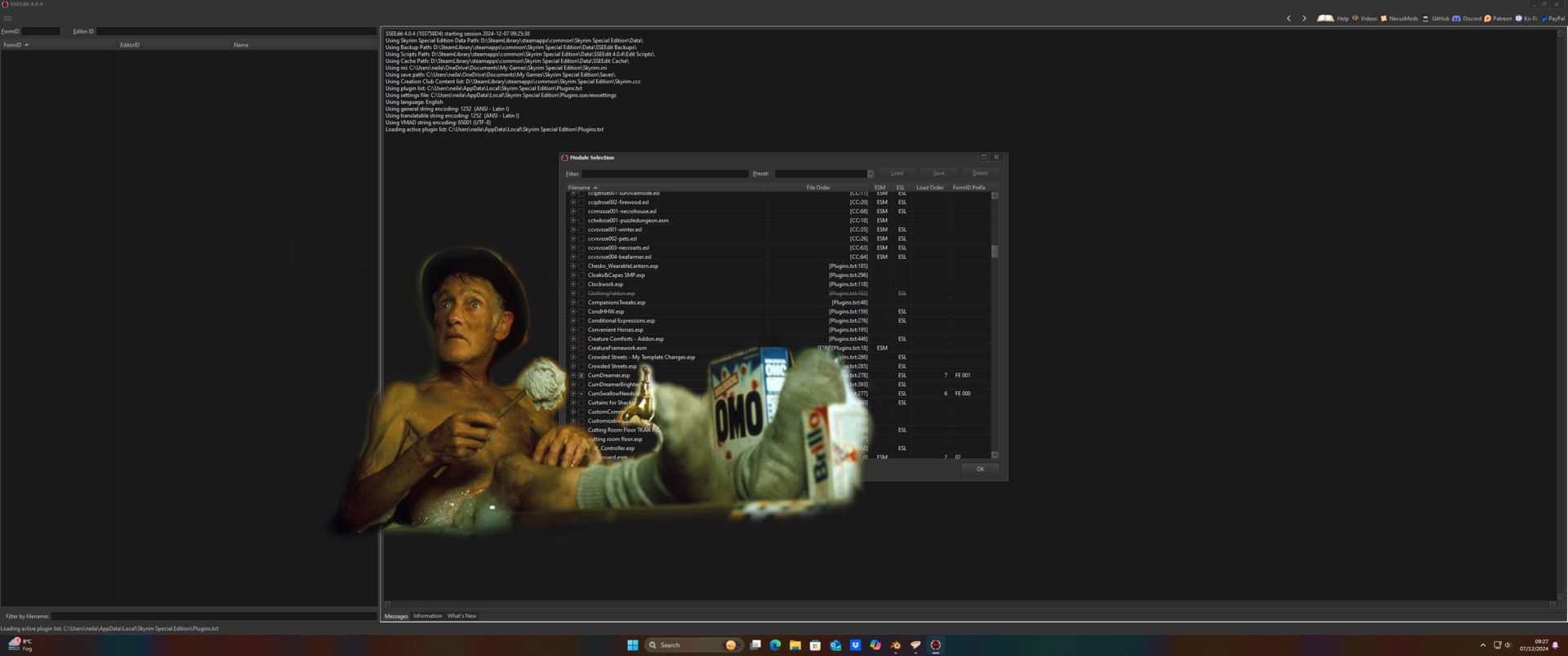Expand the ccrmssse001-necrohouse.esl row

click(573, 212)
